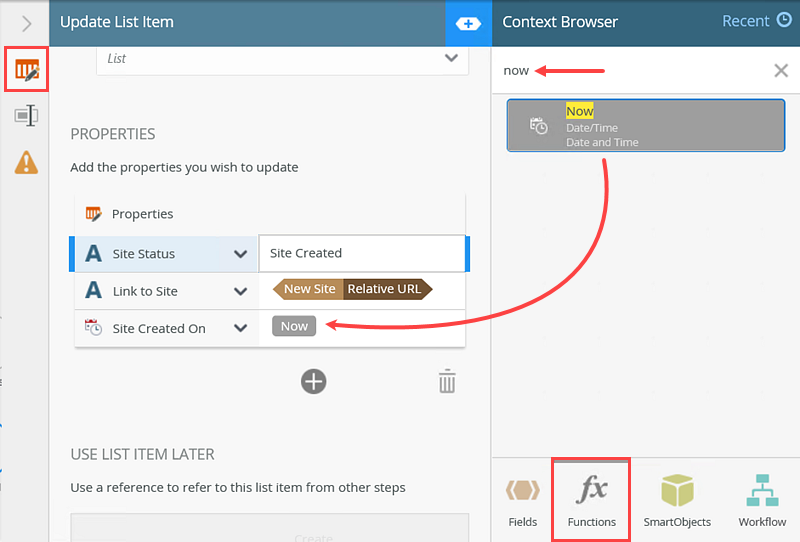The height and width of the screenshot is (542, 800).
Task: Open the step label rename tab icon
Action: pos(27,116)
